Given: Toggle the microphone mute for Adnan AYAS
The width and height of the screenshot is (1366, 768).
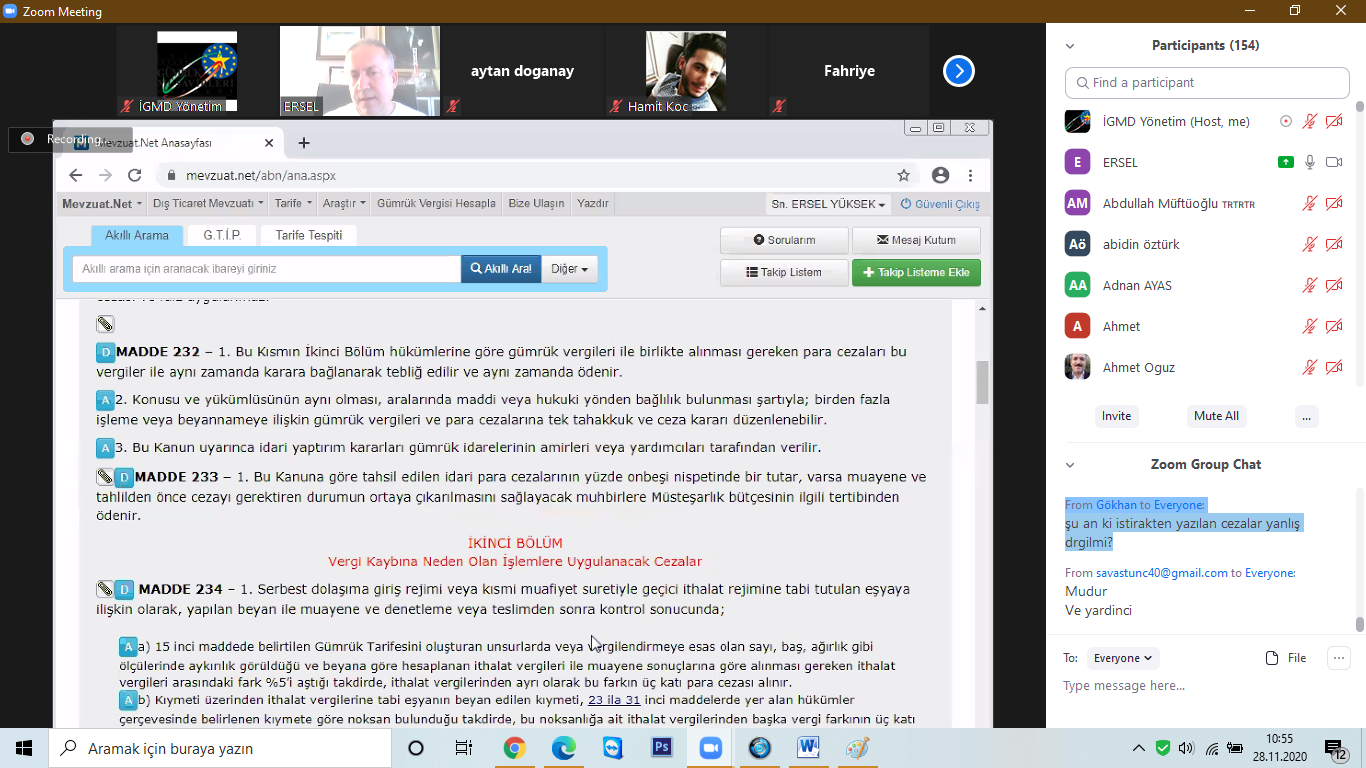Looking at the screenshot, I should pos(1309,285).
